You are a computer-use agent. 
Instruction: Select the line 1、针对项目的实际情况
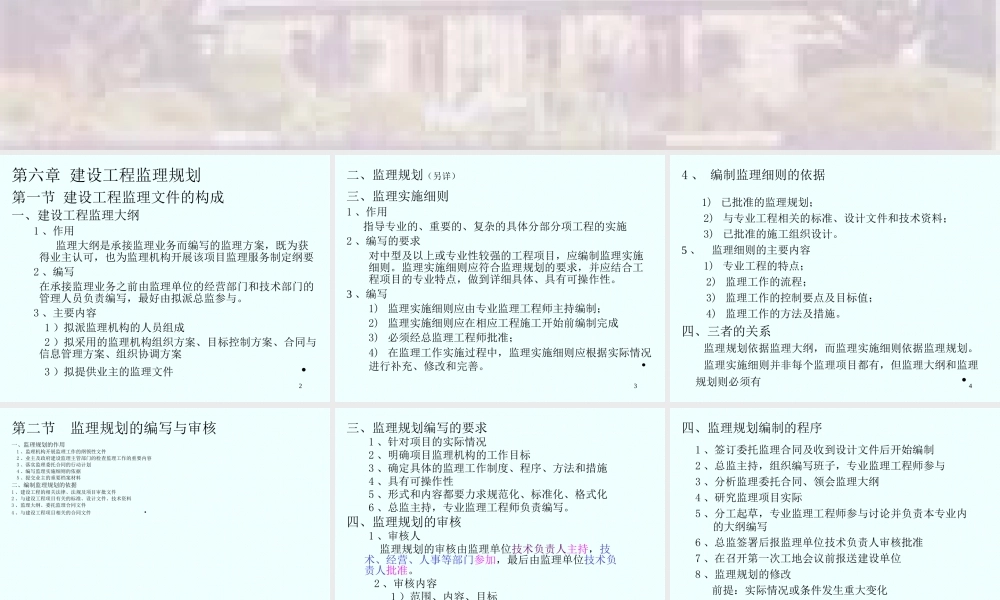pos(427,442)
